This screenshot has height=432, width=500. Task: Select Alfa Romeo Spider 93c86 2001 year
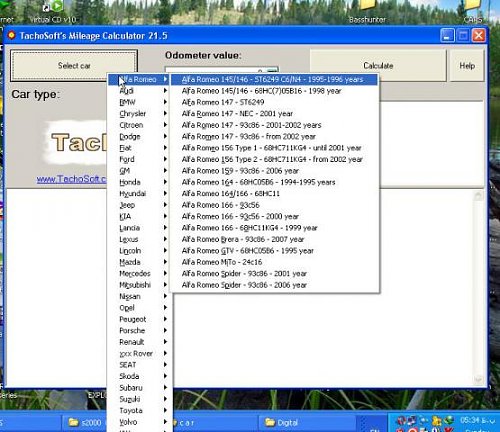click(274, 273)
